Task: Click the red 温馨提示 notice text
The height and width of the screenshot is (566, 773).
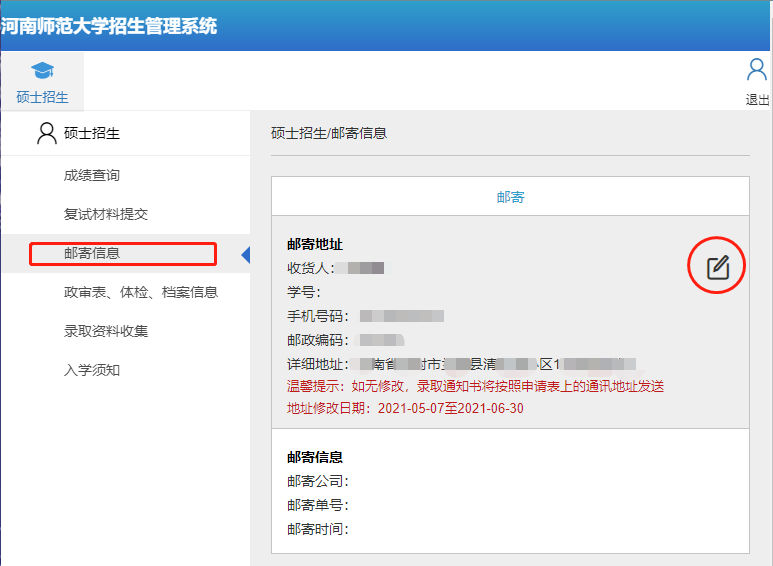Action: pos(475,386)
